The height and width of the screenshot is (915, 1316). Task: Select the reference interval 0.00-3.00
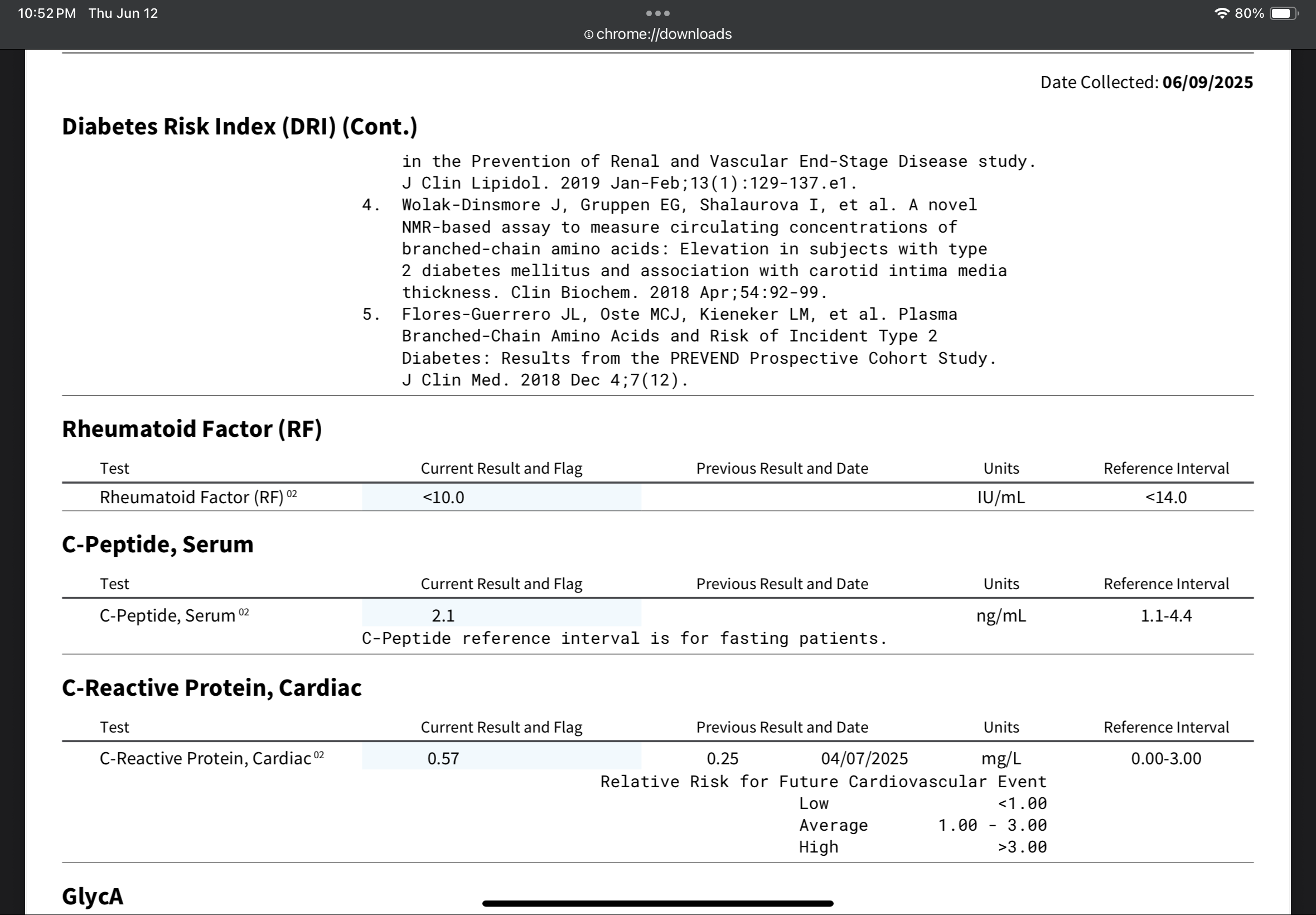coord(1166,758)
